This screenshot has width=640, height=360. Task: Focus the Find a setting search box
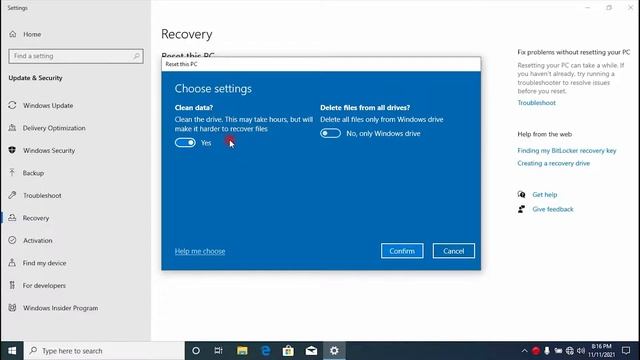(x=76, y=56)
